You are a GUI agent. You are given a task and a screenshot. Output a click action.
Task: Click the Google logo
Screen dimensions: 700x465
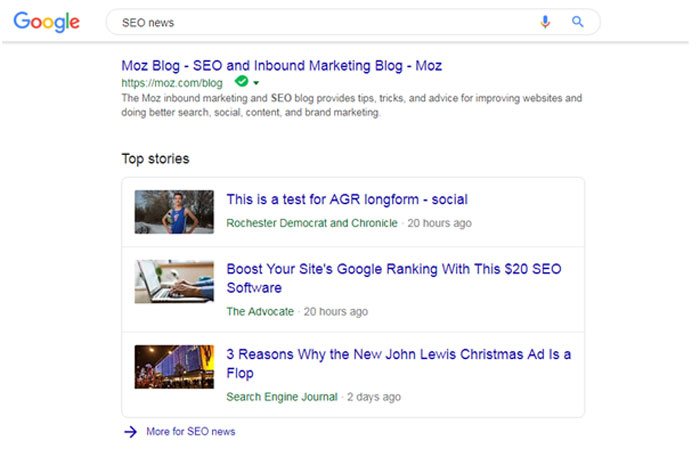[x=46, y=21]
